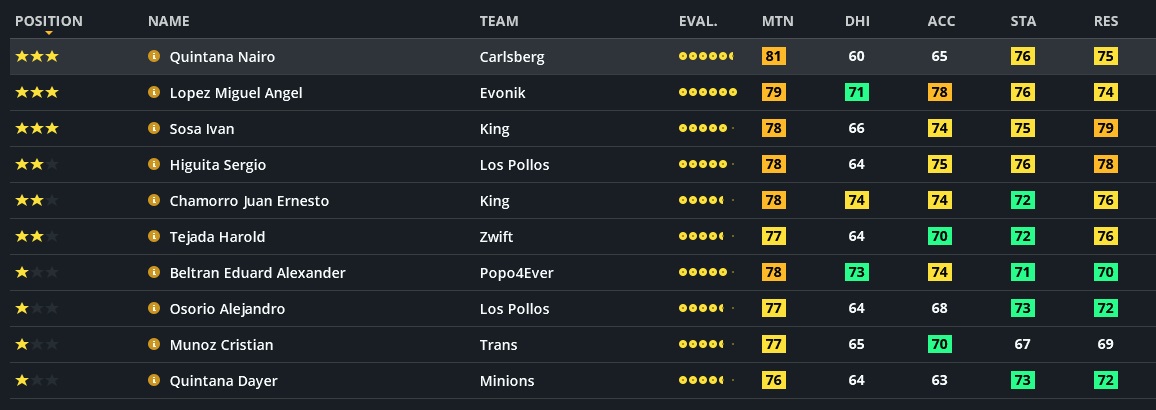Sort riders by DHI column header
Screen dimensions: 1156x410
[x=857, y=21]
